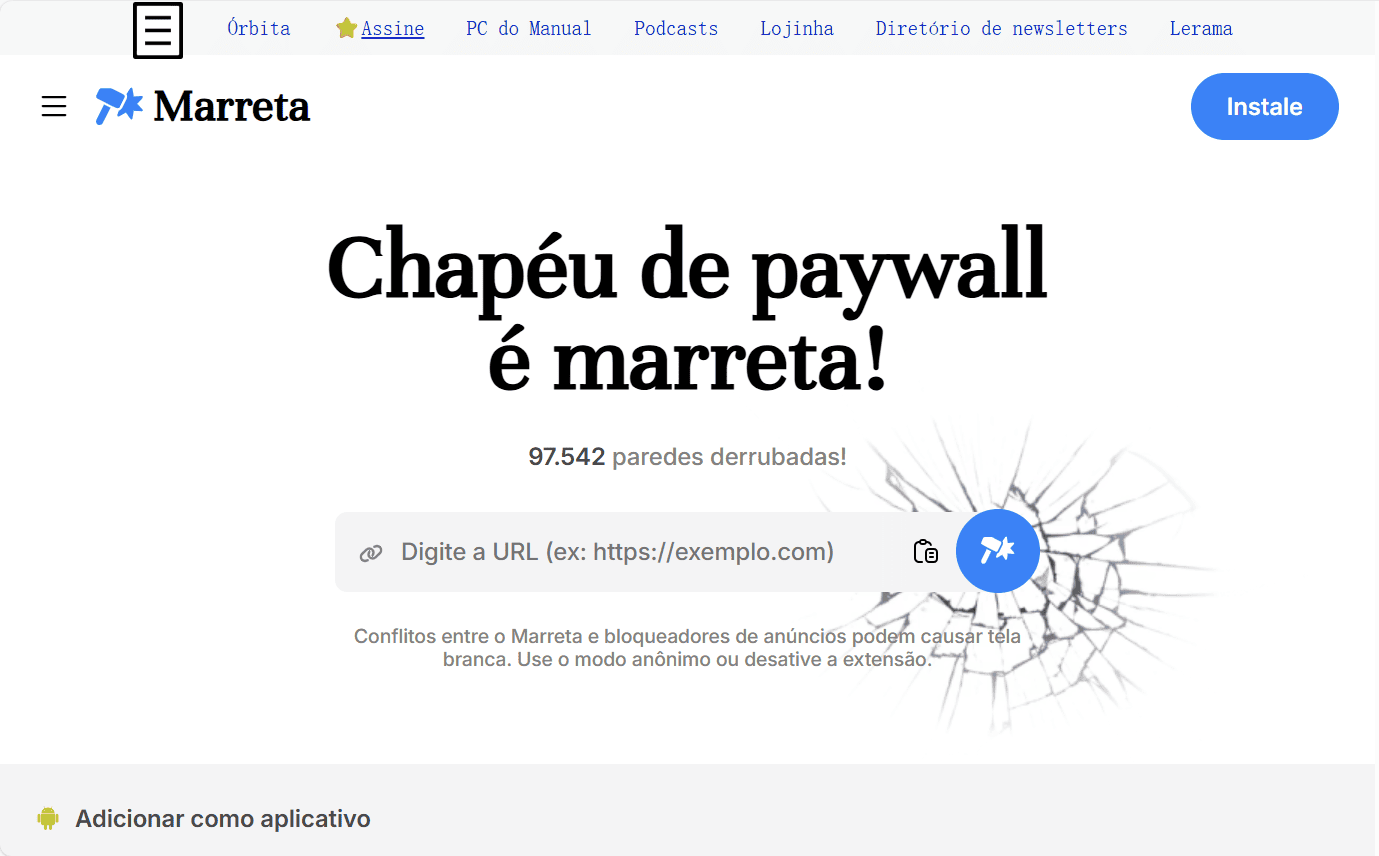
Task: Click the Marreta wordmark text
Action: [232, 106]
